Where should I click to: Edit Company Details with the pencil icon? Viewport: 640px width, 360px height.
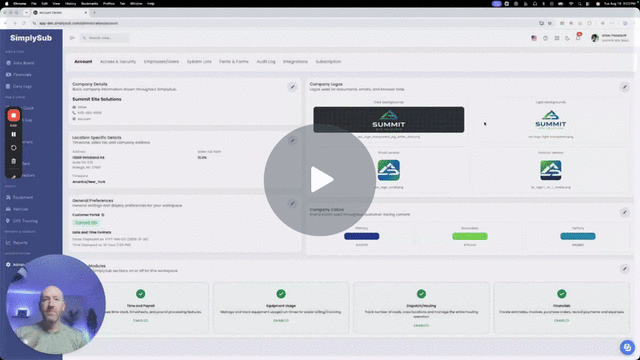pyautogui.click(x=292, y=87)
